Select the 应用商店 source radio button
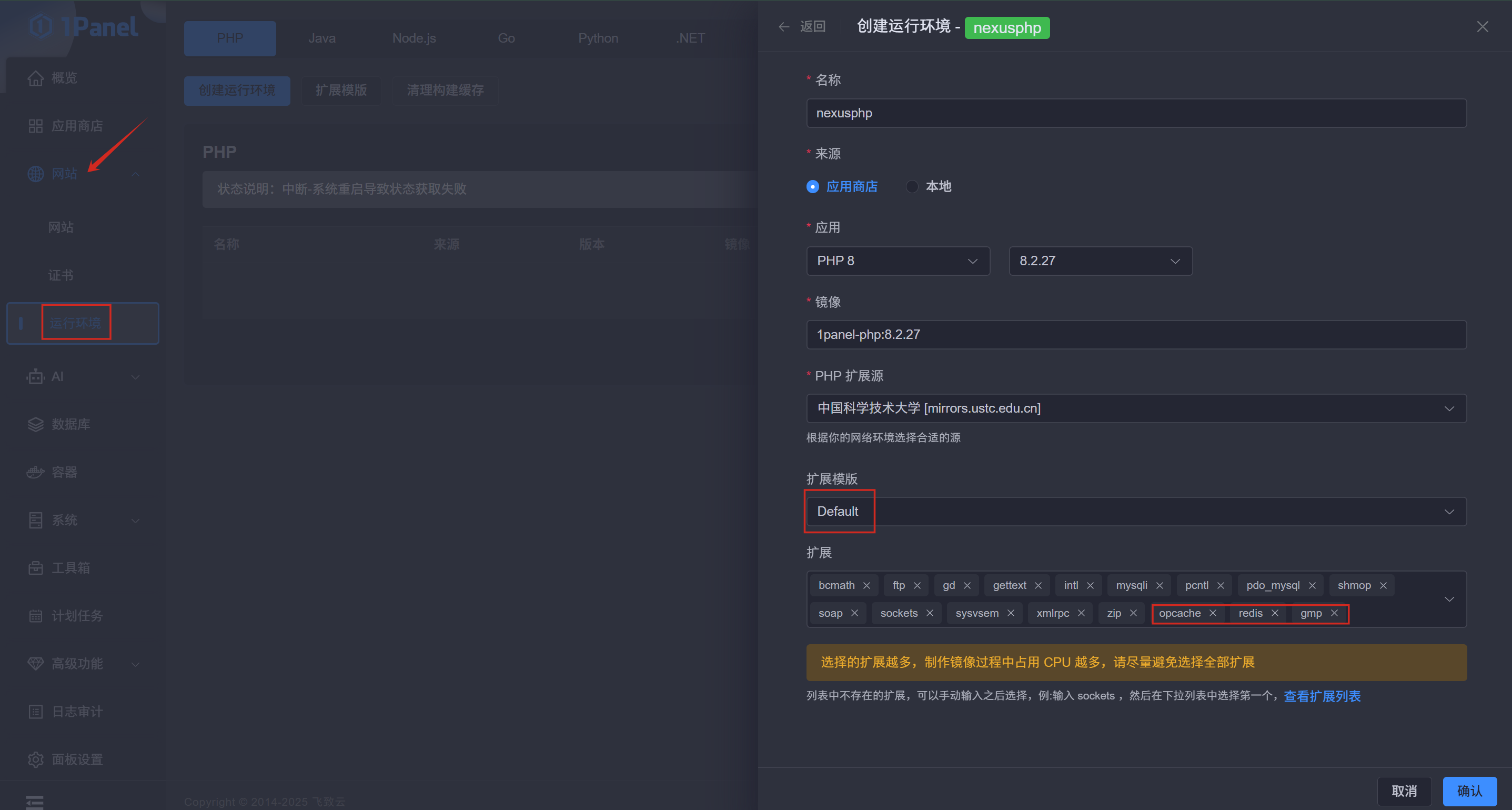Image resolution: width=1512 pixels, height=810 pixels. pos(812,186)
